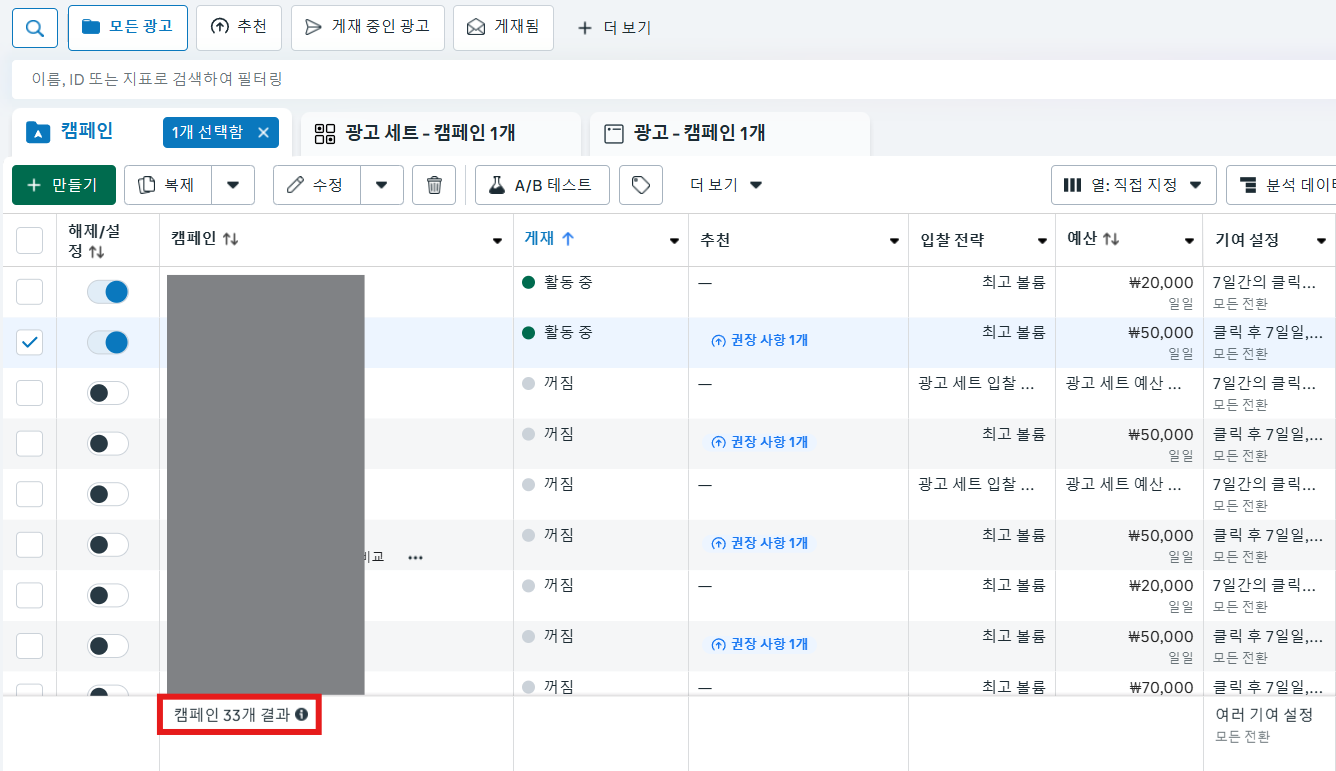
Task: Close the 1개 선택함 filter chip
Action: coord(264,133)
